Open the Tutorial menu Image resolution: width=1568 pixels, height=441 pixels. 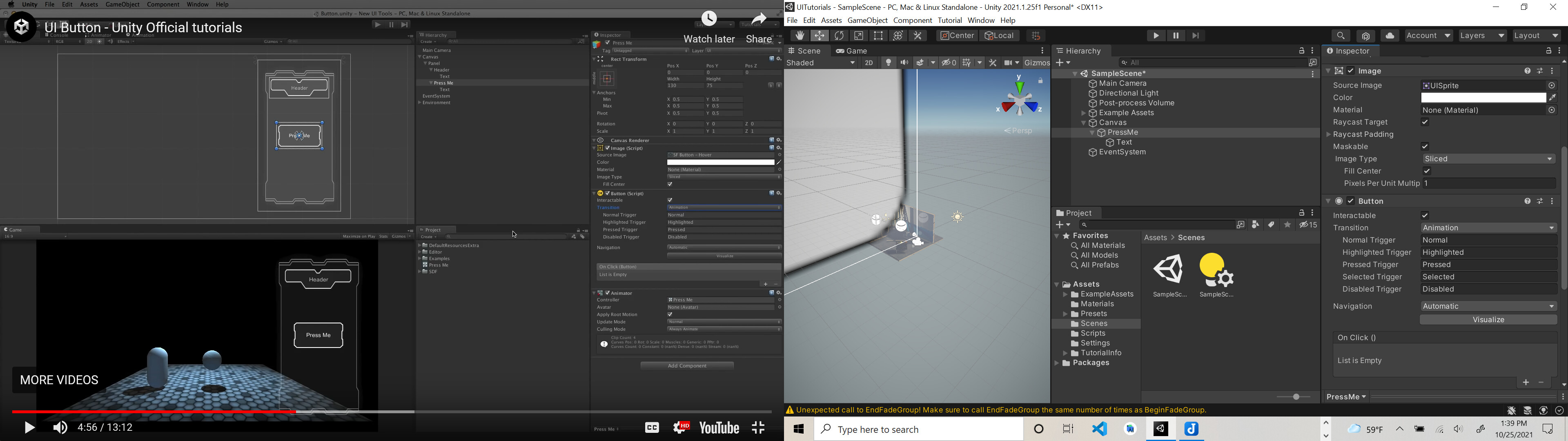949,20
